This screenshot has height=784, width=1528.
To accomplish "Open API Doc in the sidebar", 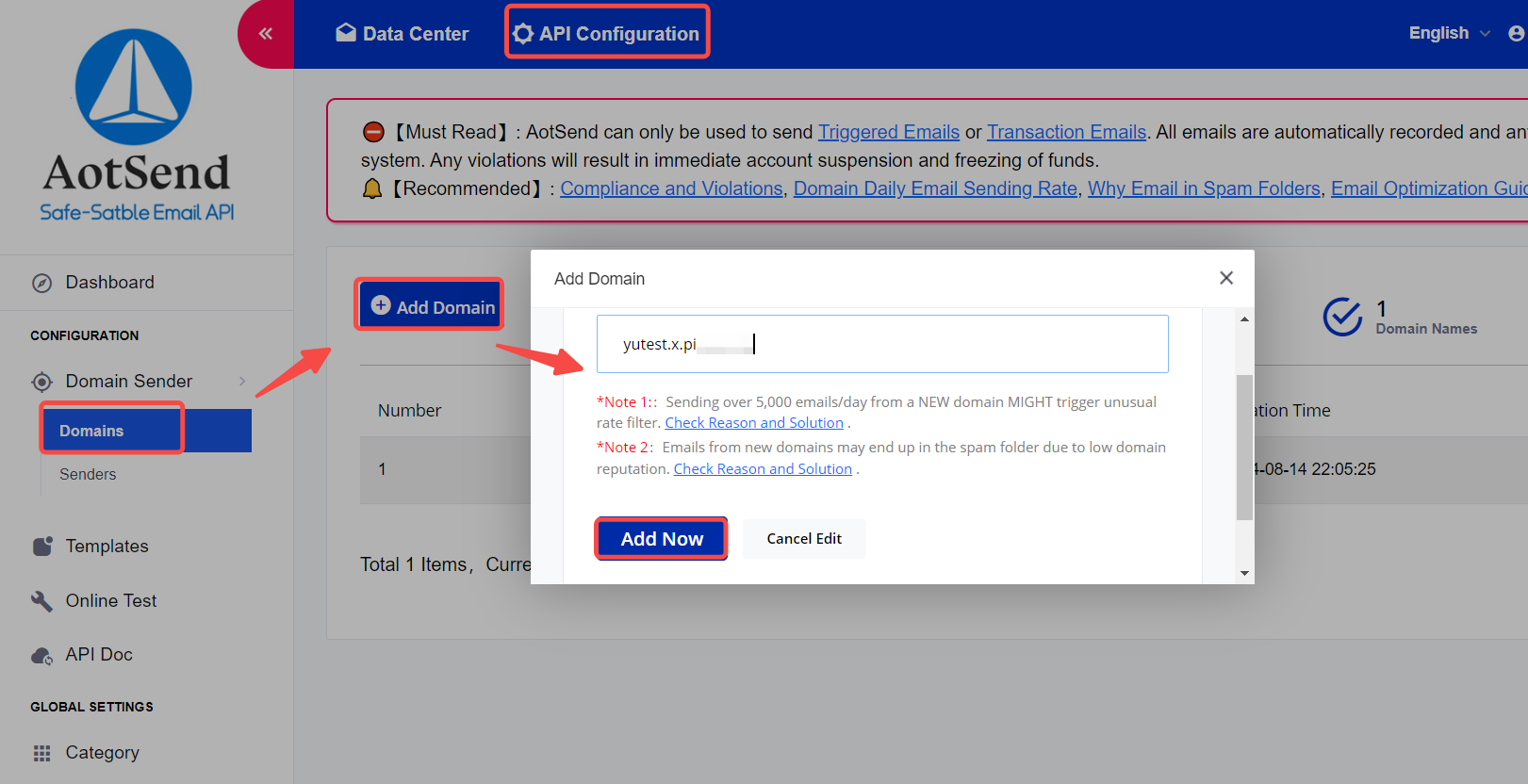I will click(99, 654).
